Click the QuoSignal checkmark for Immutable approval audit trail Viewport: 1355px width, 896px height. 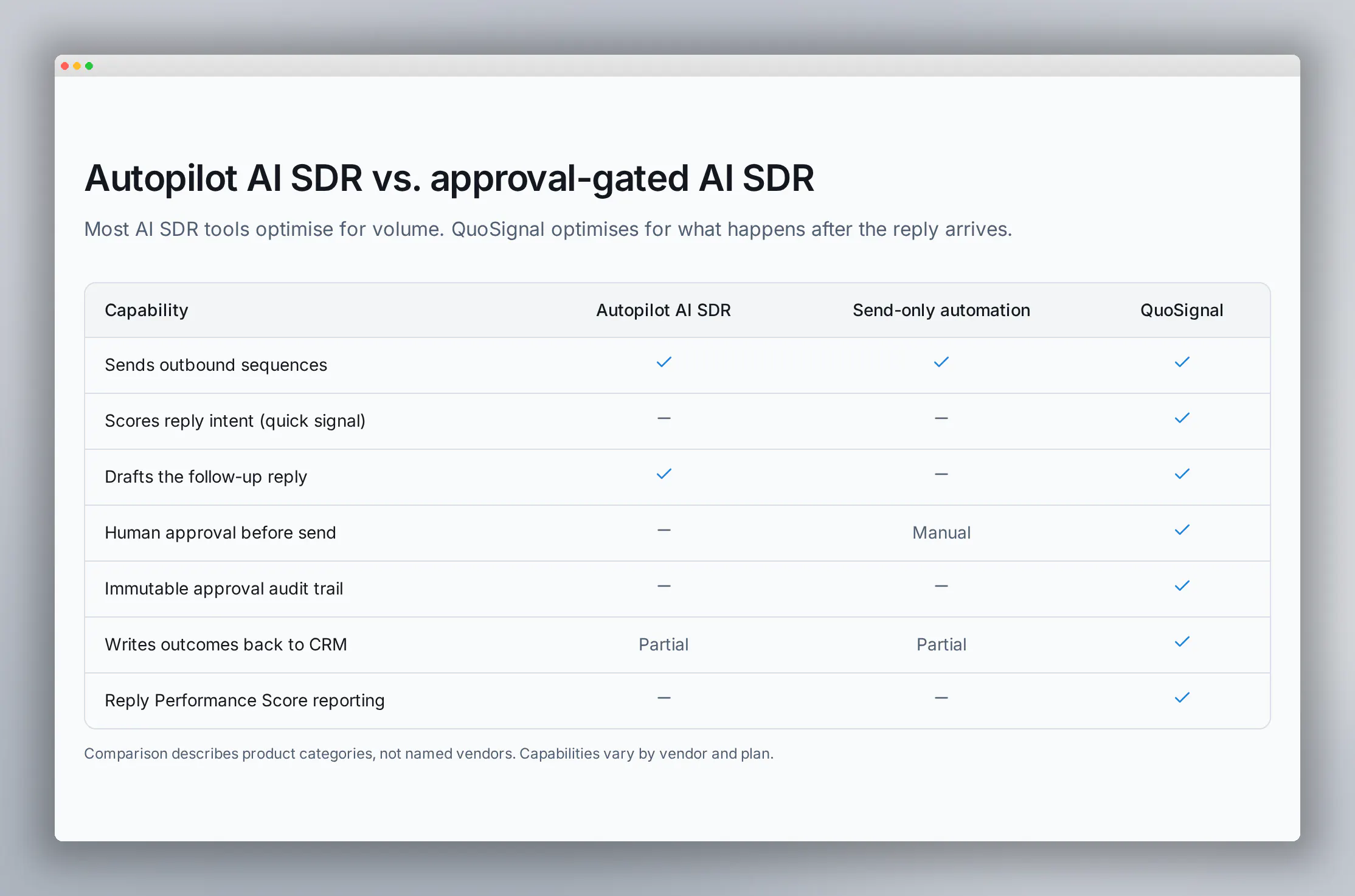point(1182,586)
